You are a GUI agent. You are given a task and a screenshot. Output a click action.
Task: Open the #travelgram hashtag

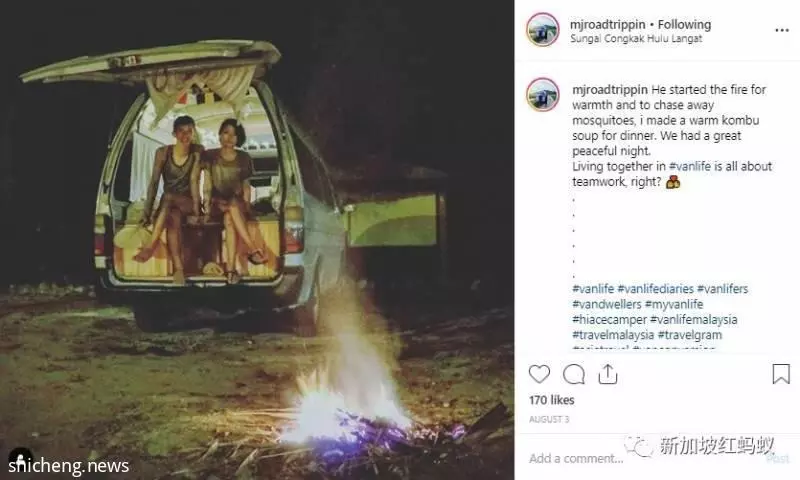[x=690, y=335]
